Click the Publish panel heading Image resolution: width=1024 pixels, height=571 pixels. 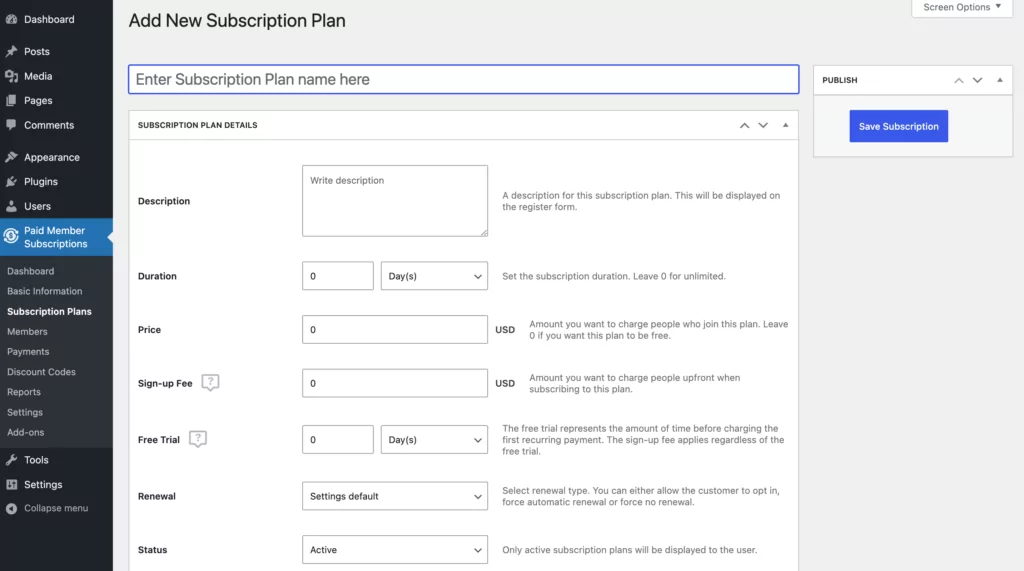(x=840, y=80)
